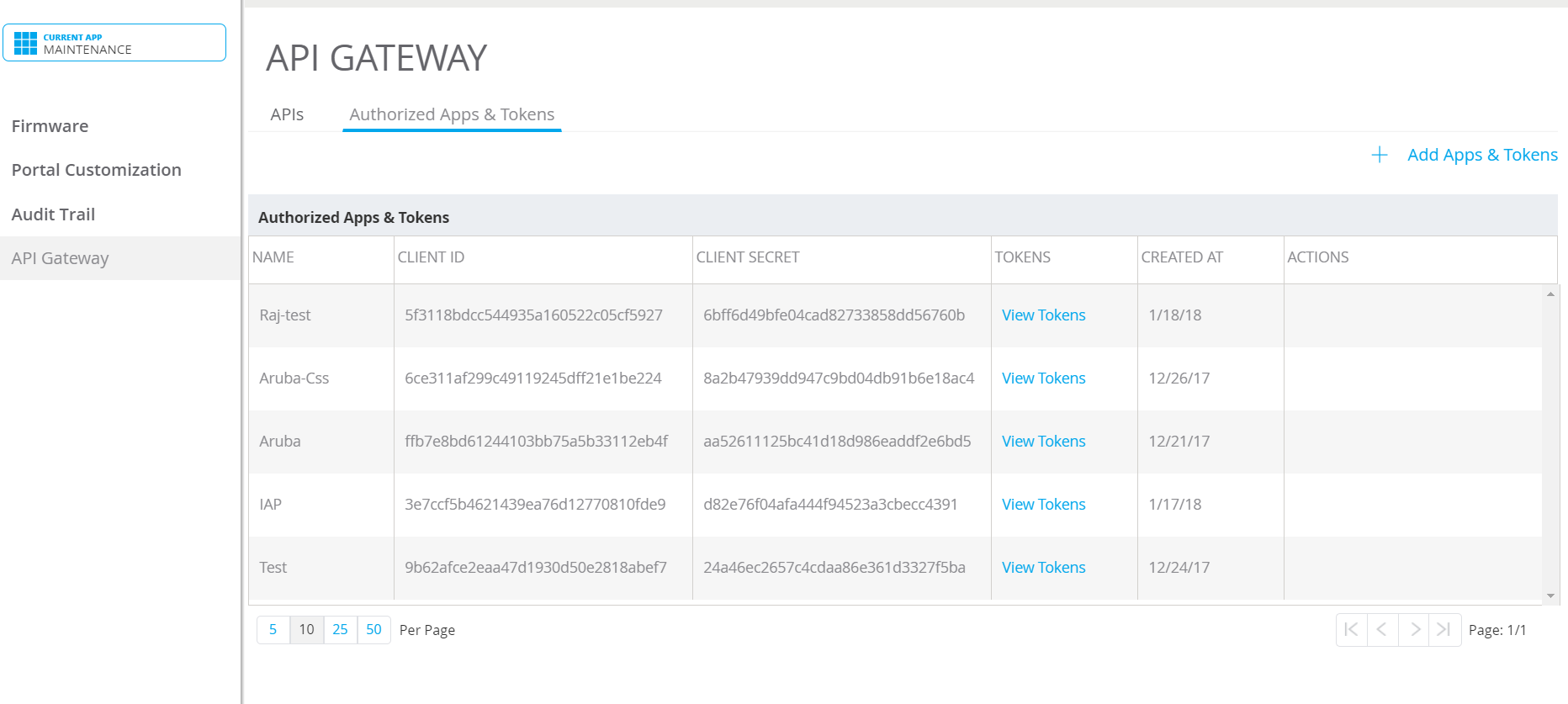Click the 12/24/17 created date
1568x704 pixels.
click(1179, 568)
